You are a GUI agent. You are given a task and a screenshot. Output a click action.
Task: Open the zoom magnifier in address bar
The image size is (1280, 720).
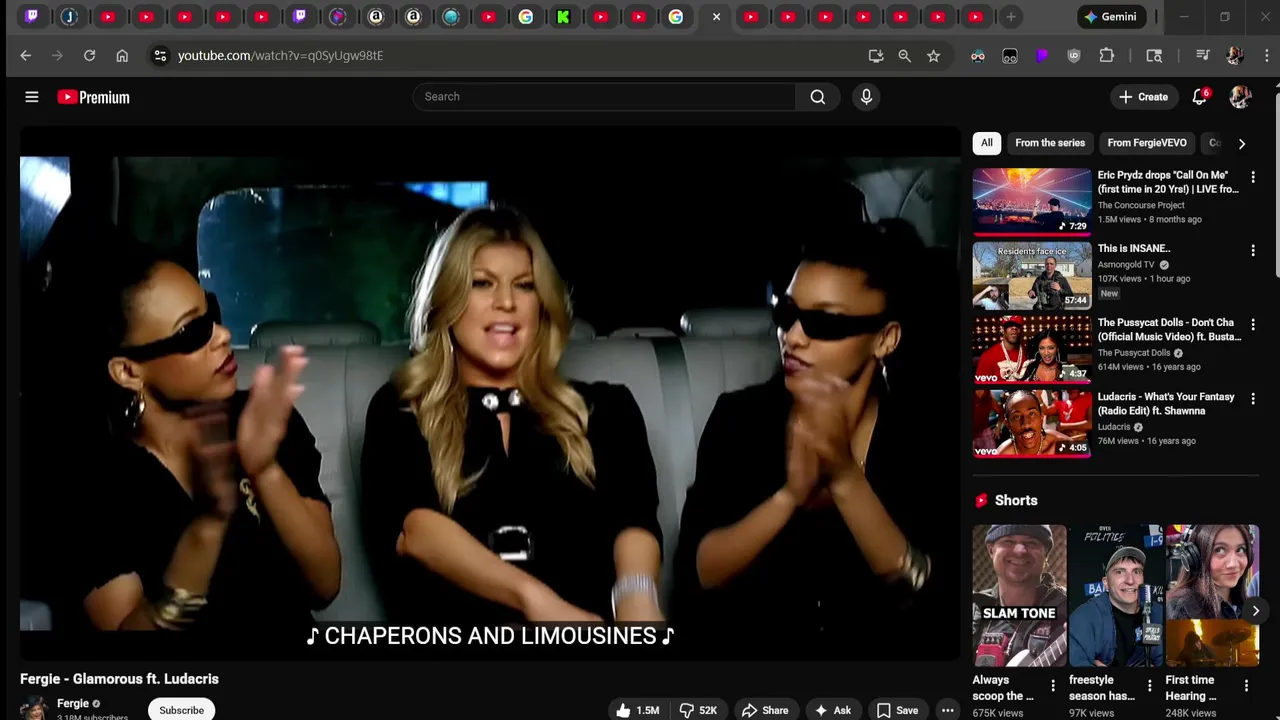click(905, 56)
